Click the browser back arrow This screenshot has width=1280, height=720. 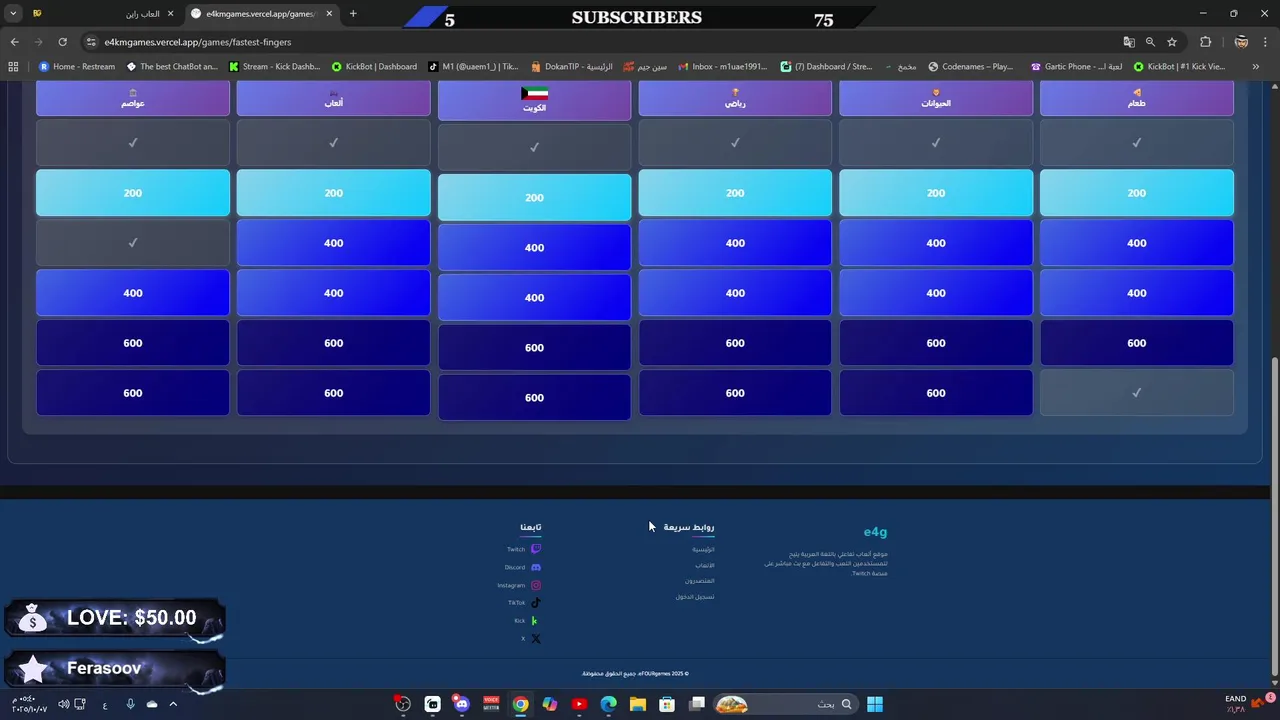(x=14, y=42)
